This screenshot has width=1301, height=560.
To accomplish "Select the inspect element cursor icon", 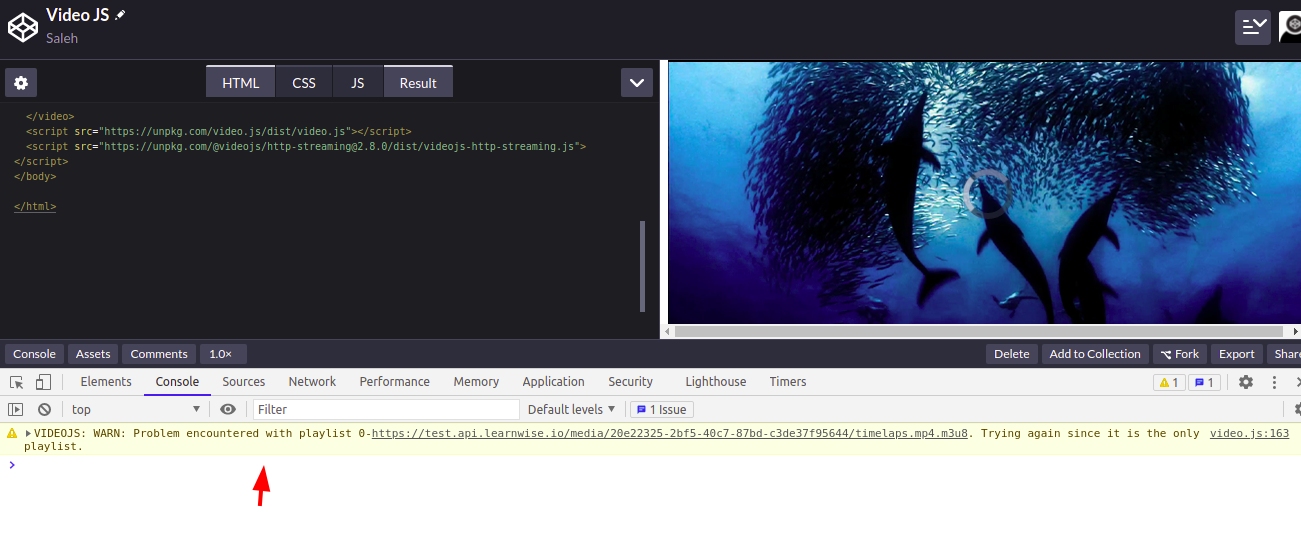I will click(x=17, y=382).
